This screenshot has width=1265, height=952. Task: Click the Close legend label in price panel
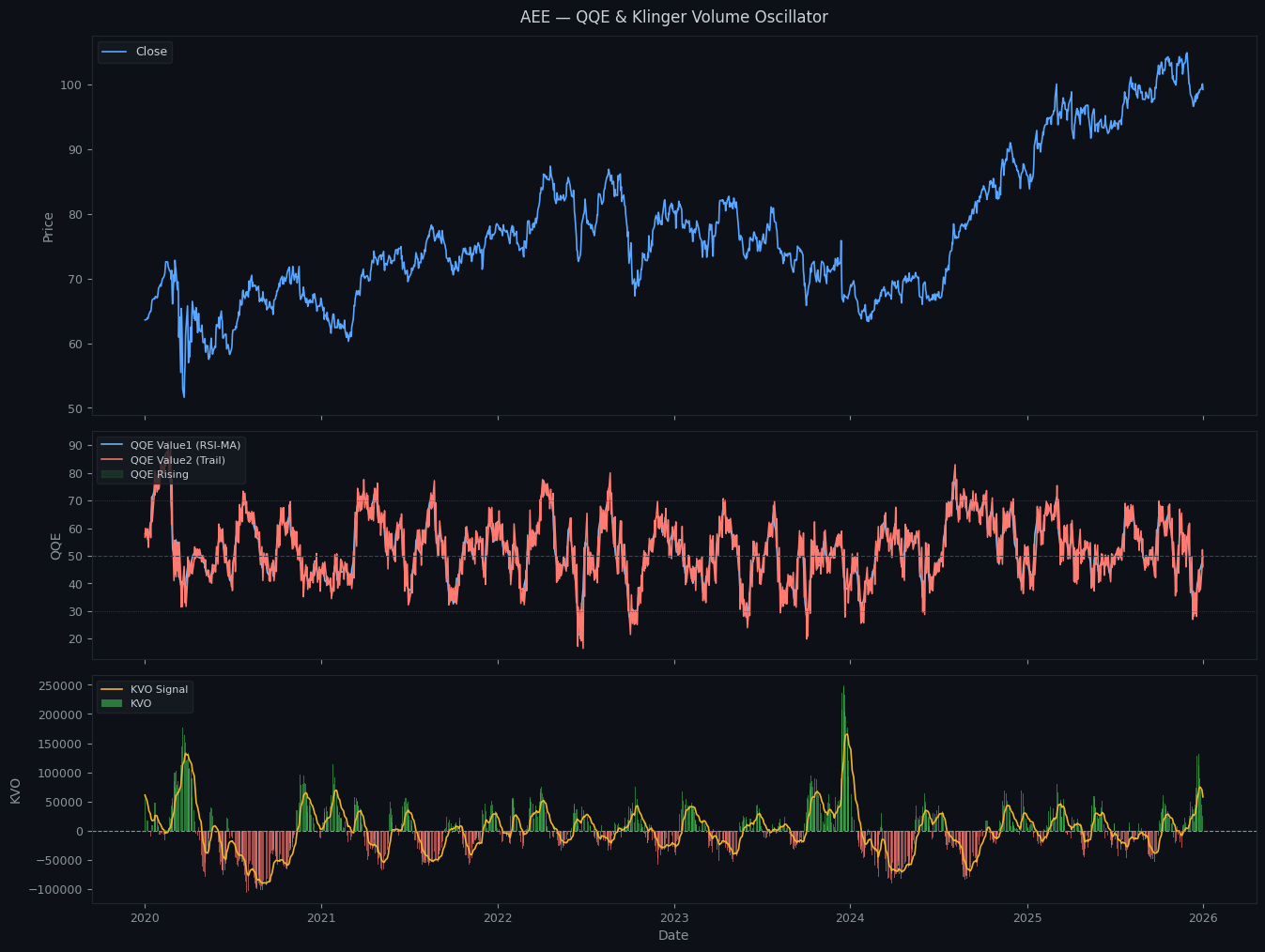click(x=151, y=52)
